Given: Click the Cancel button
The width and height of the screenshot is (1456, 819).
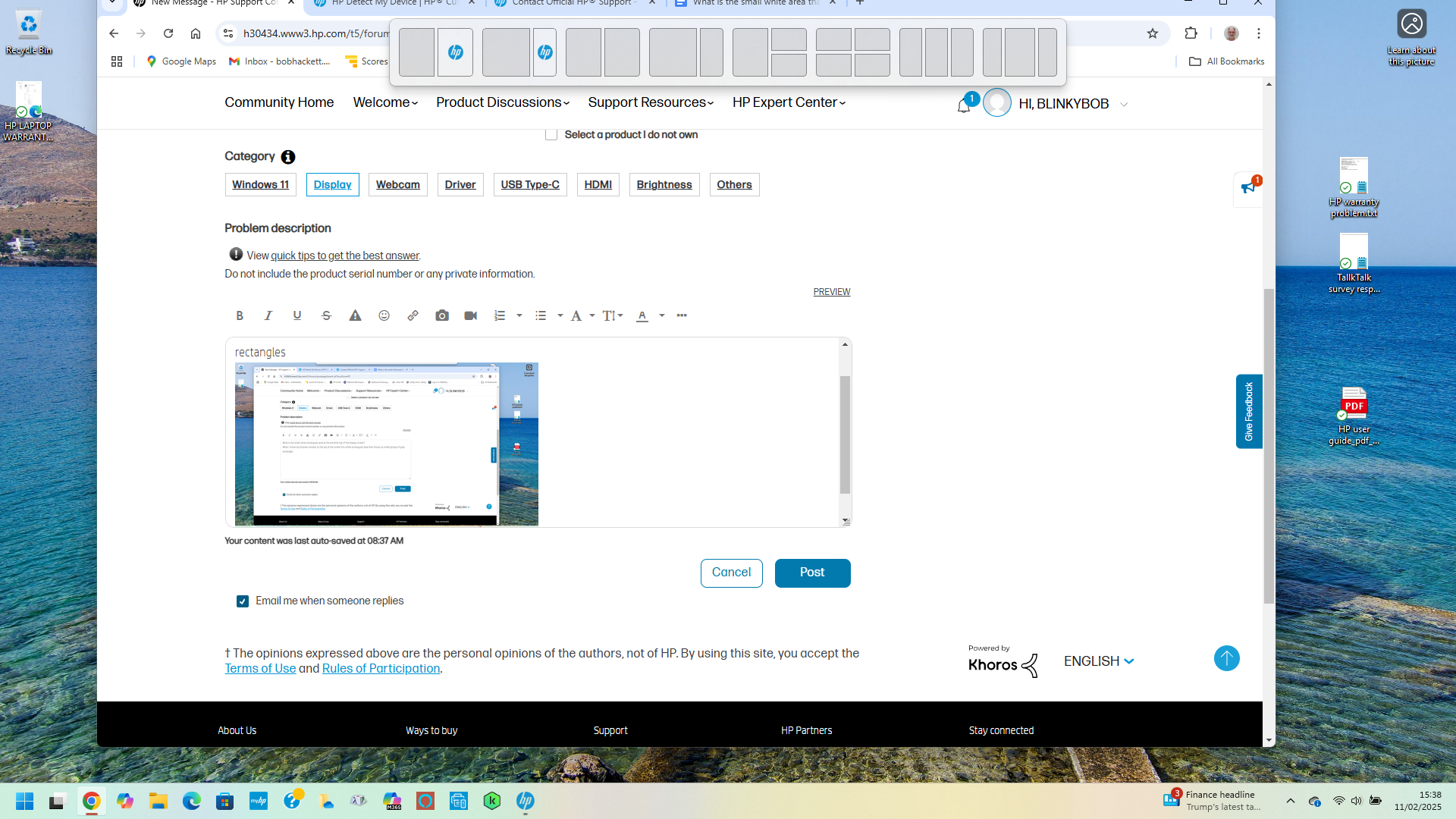Looking at the screenshot, I should click(x=731, y=573).
